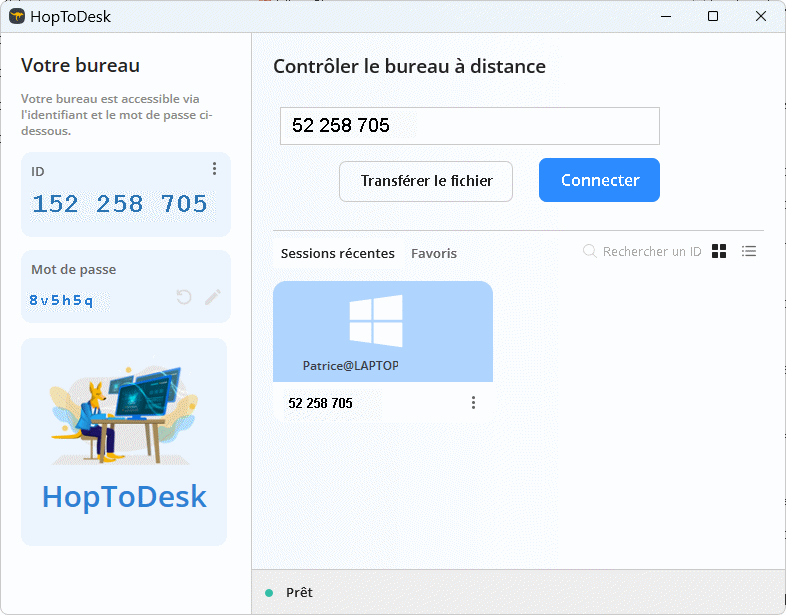The height and width of the screenshot is (615, 786).
Task: Open options menu for session 52 258 705
Action: point(473,403)
